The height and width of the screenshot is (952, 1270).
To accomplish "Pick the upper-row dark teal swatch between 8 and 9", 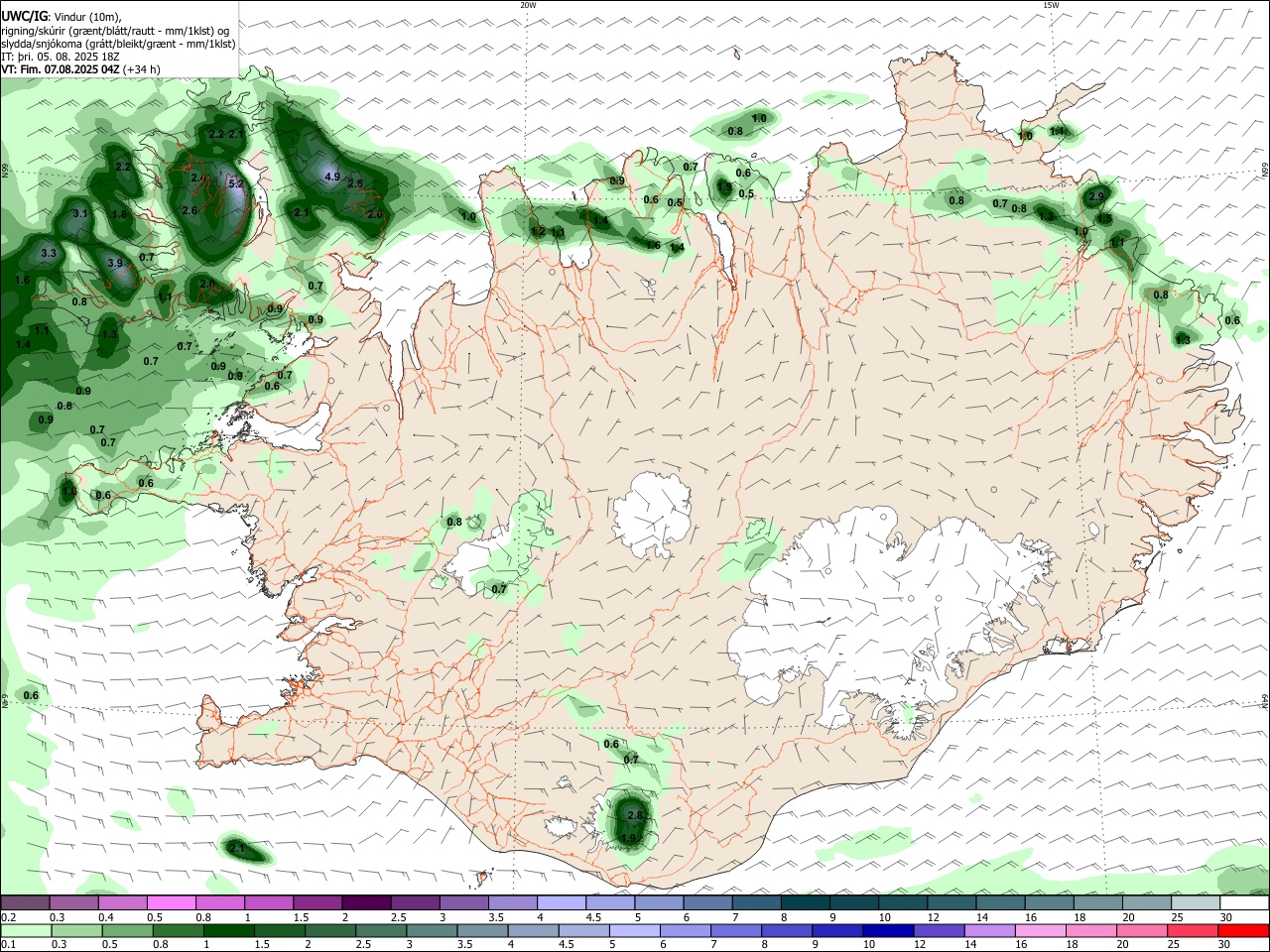I will (806, 902).
